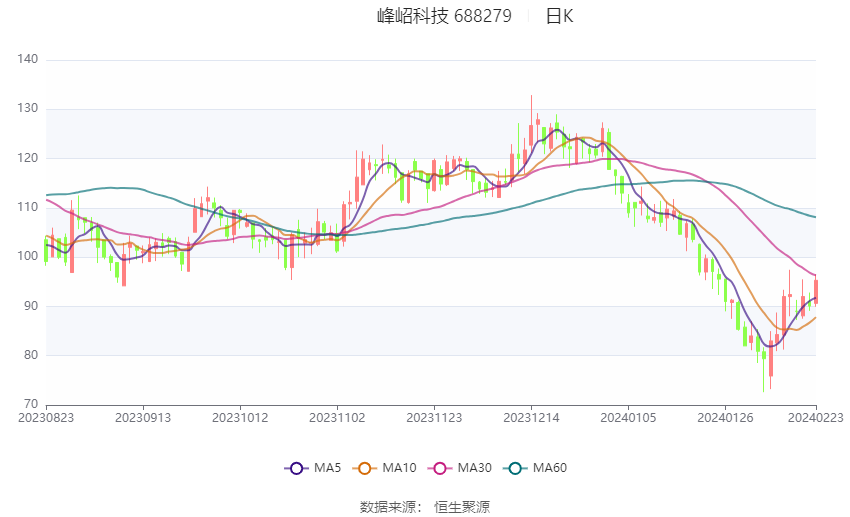Click the chart title 峰岹科技 688279
This screenshot has height=517, width=850.
tap(444, 16)
